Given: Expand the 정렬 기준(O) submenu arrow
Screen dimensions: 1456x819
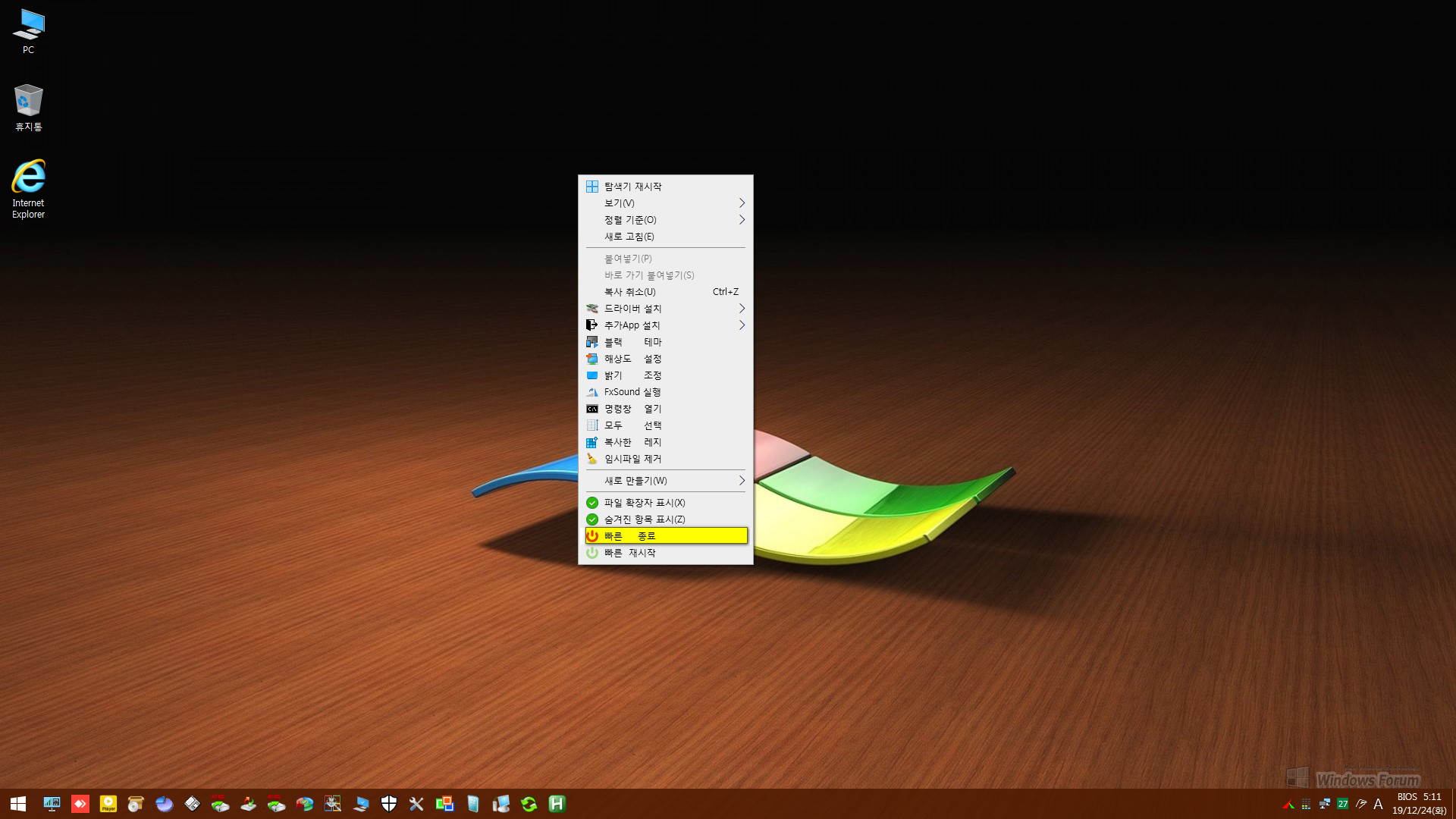Looking at the screenshot, I should pos(742,220).
